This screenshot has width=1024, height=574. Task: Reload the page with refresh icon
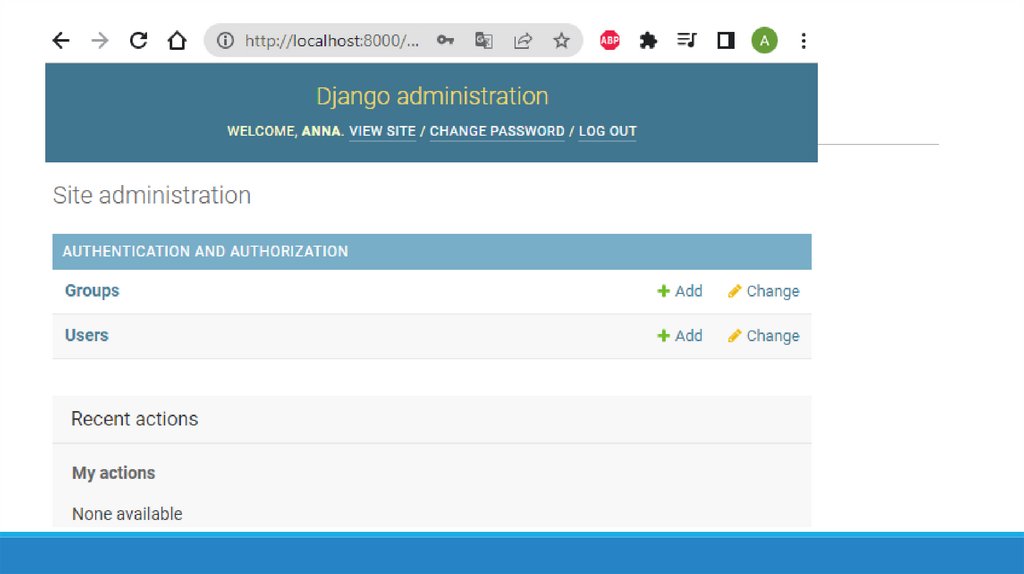(x=138, y=40)
